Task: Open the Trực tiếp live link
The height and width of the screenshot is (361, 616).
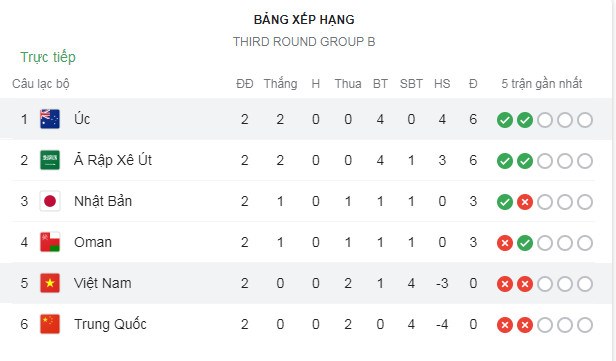Action: pyautogui.click(x=48, y=57)
